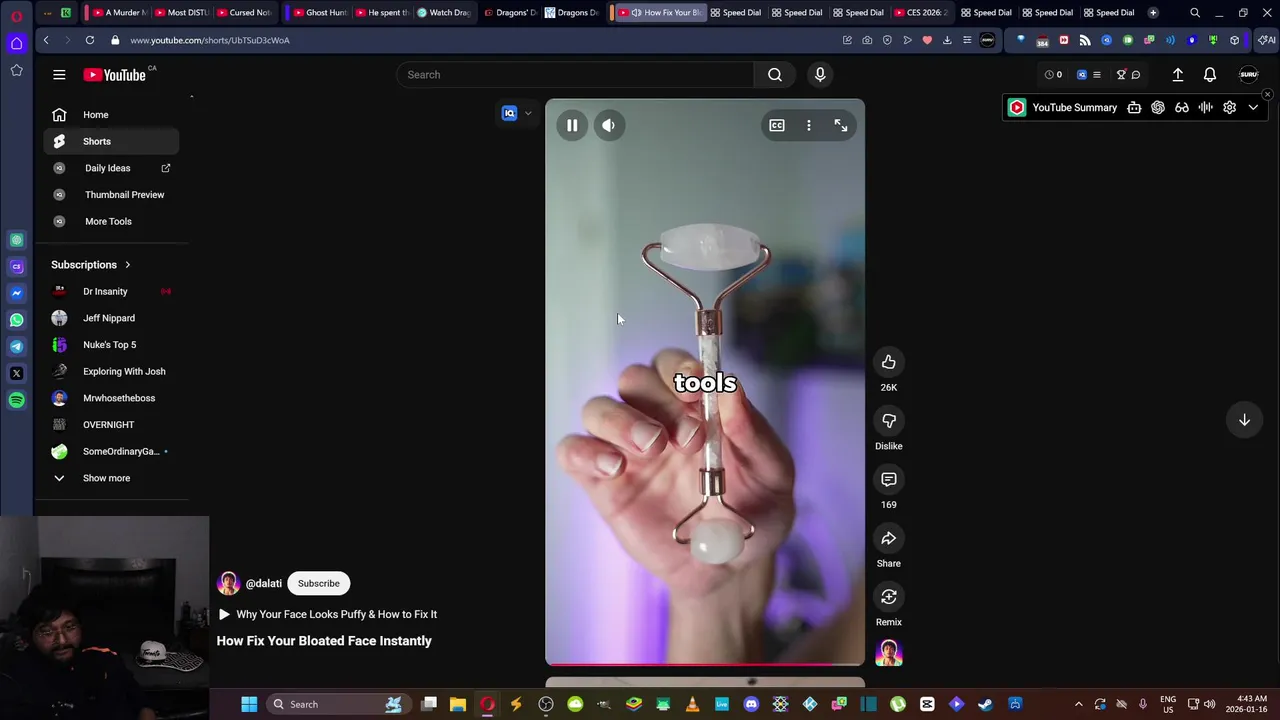Click the clock counter showing 0

pyautogui.click(x=1053, y=75)
